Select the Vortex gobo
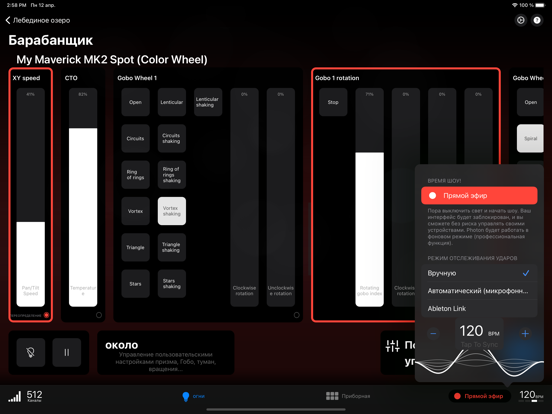Image resolution: width=552 pixels, height=414 pixels. click(136, 211)
